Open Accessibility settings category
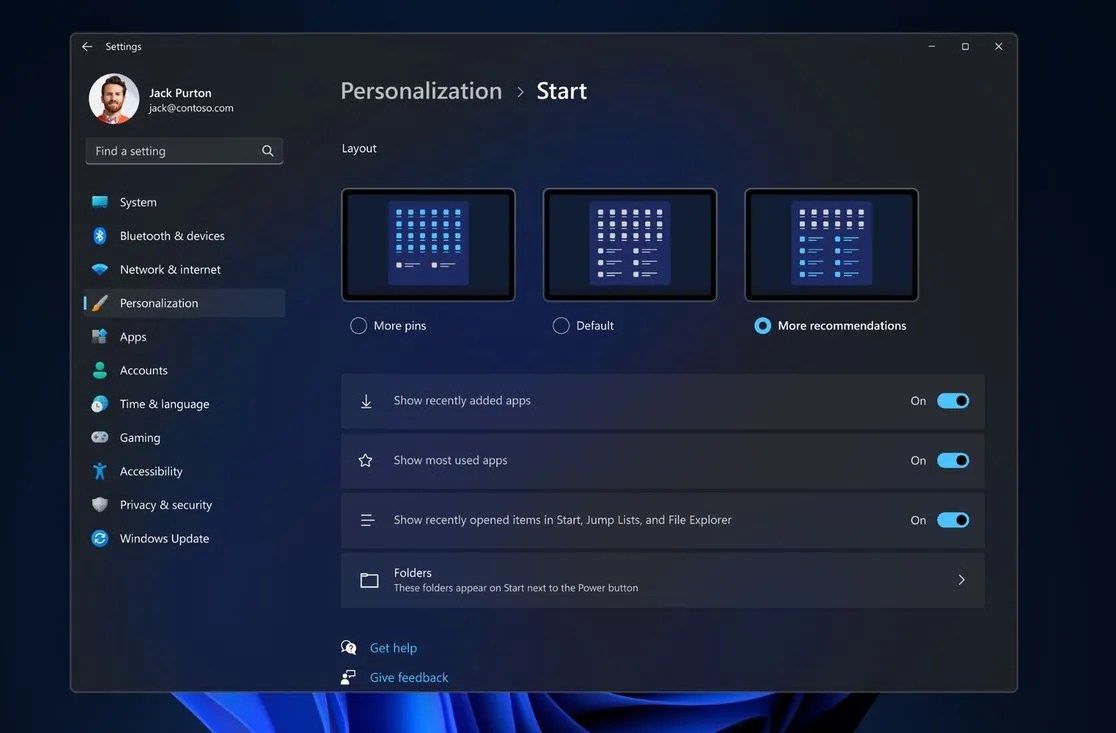This screenshot has height=733, width=1116. pyautogui.click(x=184, y=471)
